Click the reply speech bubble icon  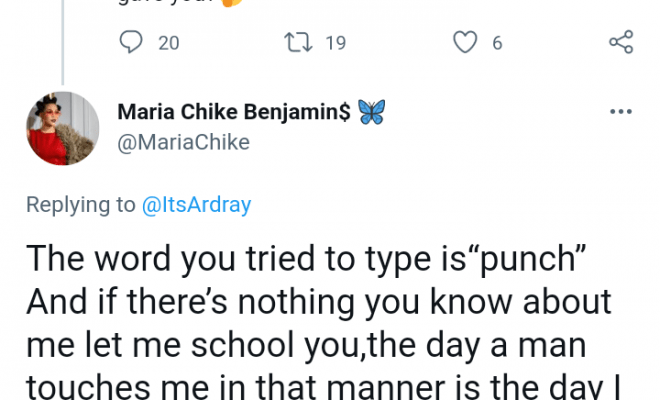(x=131, y=42)
